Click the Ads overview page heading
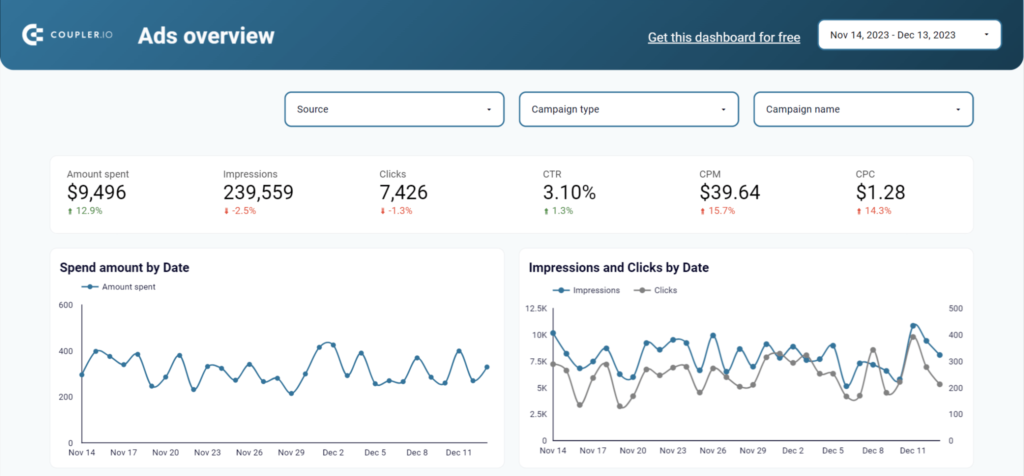This screenshot has width=1024, height=476. coord(205,37)
